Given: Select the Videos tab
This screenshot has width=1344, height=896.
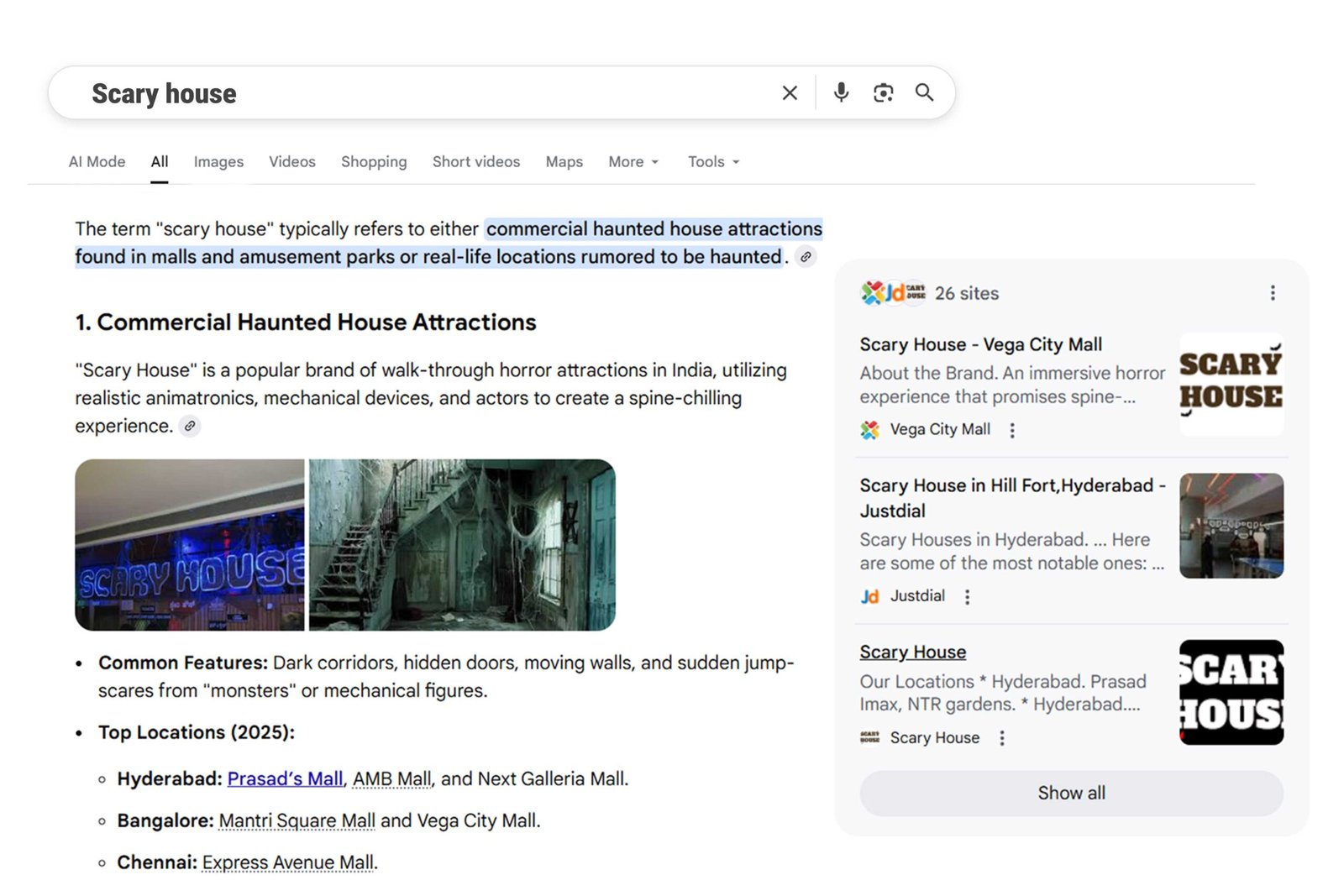Looking at the screenshot, I should [x=291, y=161].
